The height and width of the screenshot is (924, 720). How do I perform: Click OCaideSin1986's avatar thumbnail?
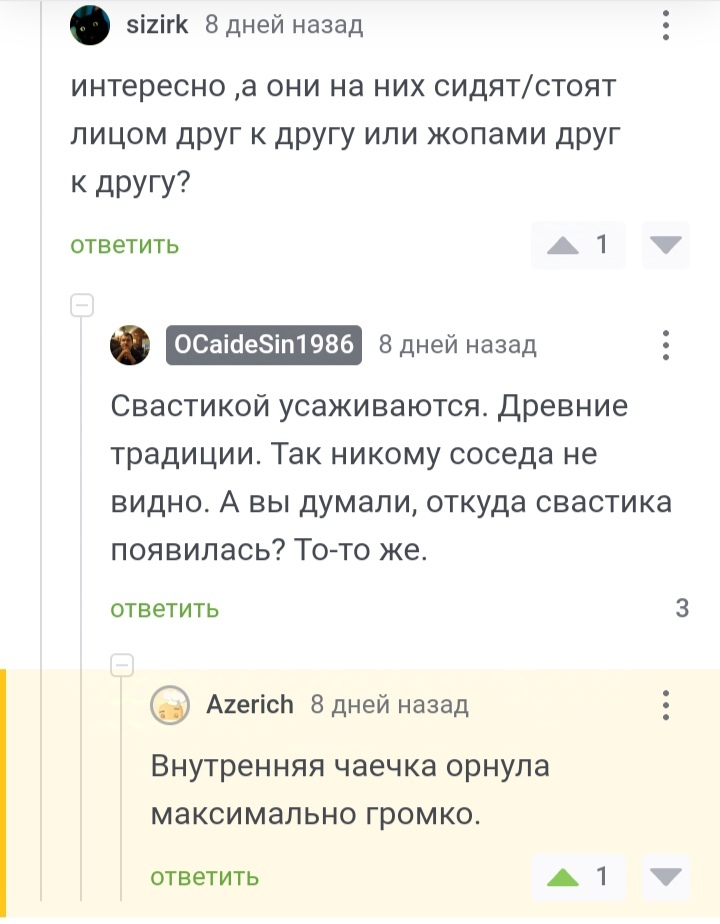(x=130, y=345)
